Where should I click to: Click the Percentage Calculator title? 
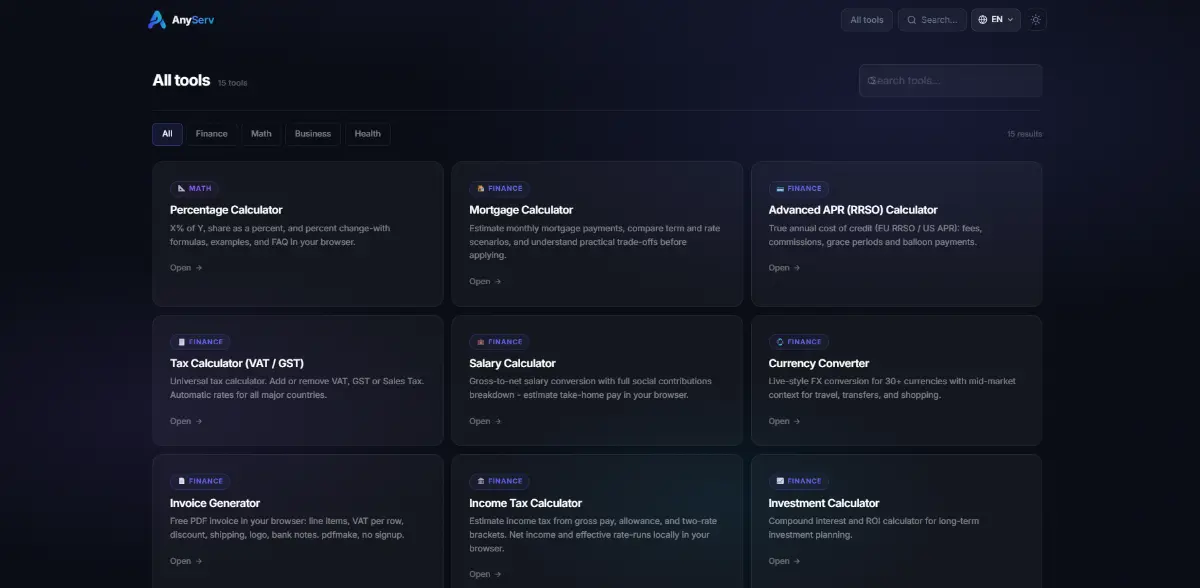click(226, 210)
